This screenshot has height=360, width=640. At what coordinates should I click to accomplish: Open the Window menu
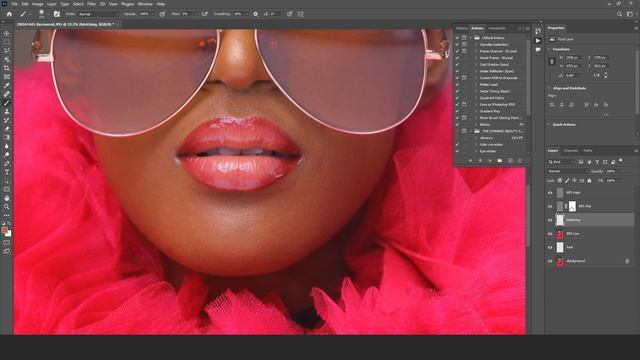(145, 4)
